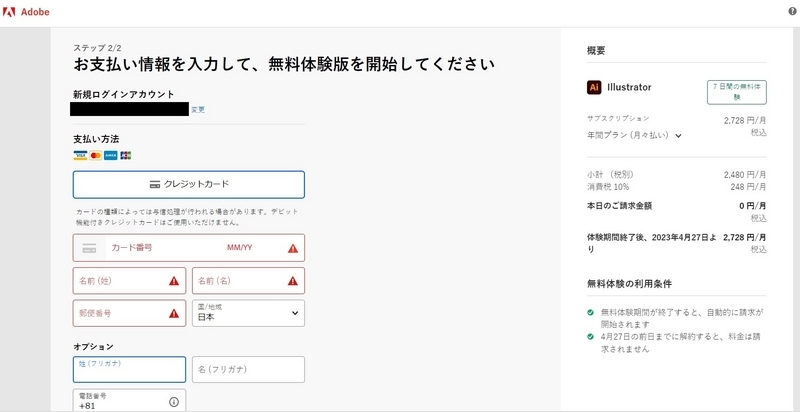Click the オプション section heading
Image resolution: width=800 pixels, height=412 pixels.
(93, 347)
